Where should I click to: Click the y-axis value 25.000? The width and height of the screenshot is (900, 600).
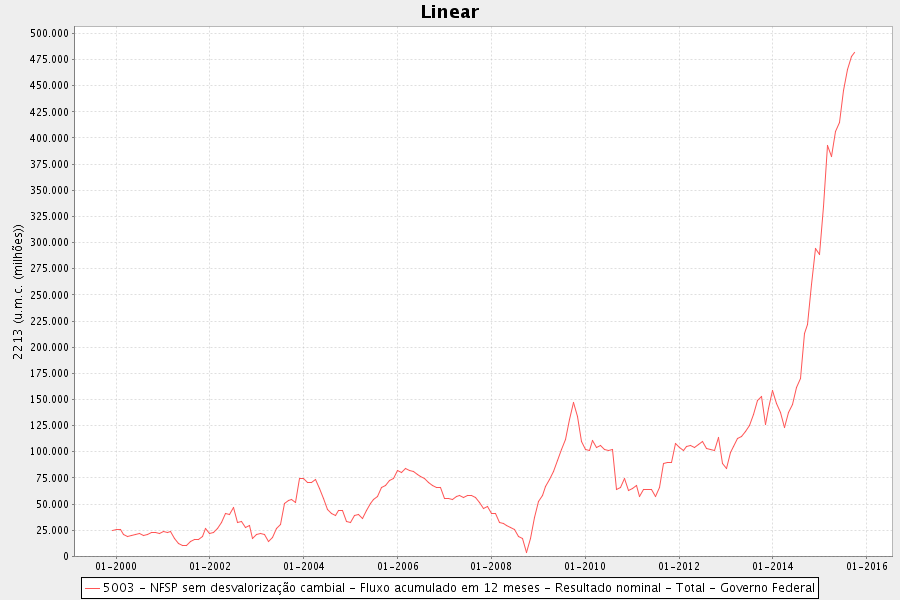tap(52, 531)
